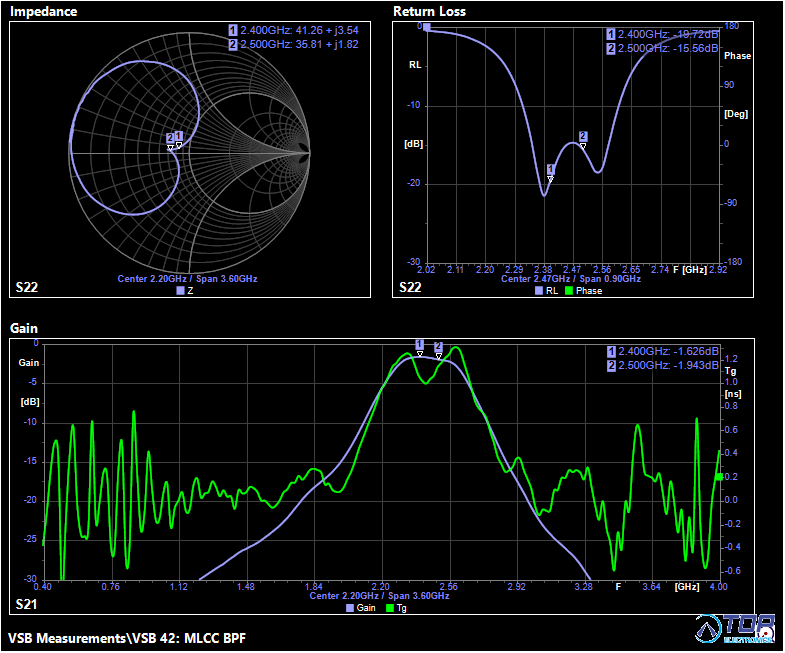
Task: Open the S22 label in Impedance panel
Action: (27, 288)
